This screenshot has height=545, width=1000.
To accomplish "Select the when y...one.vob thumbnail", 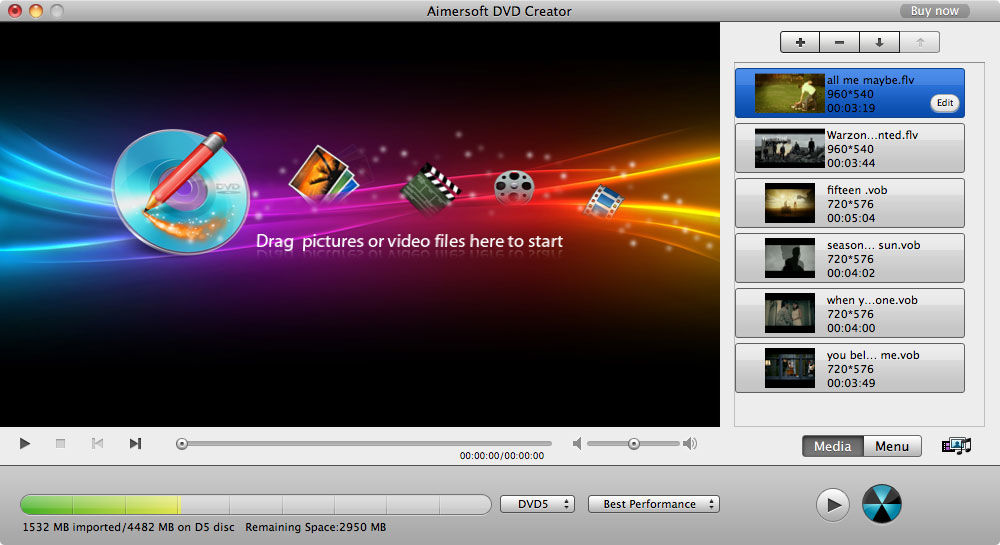I will (790, 313).
